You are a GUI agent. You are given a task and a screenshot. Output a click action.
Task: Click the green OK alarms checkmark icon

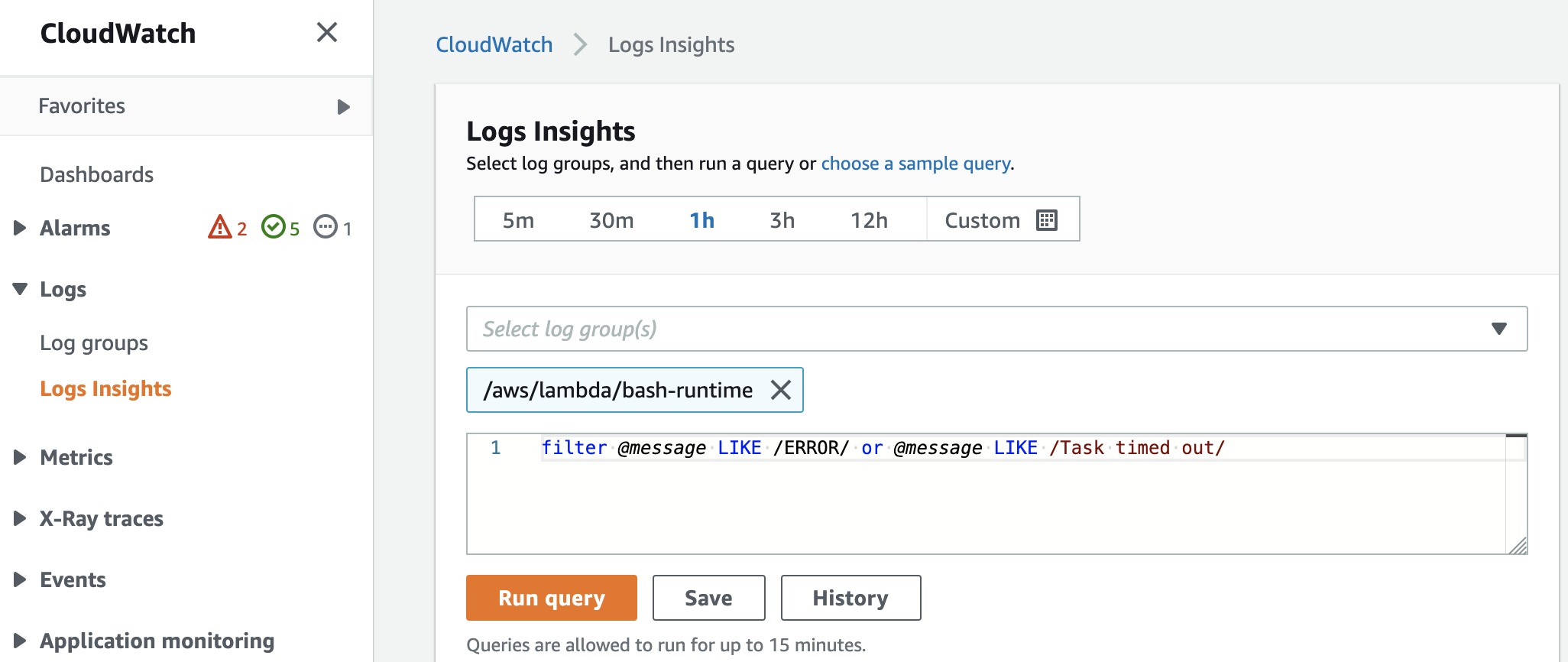tap(273, 227)
